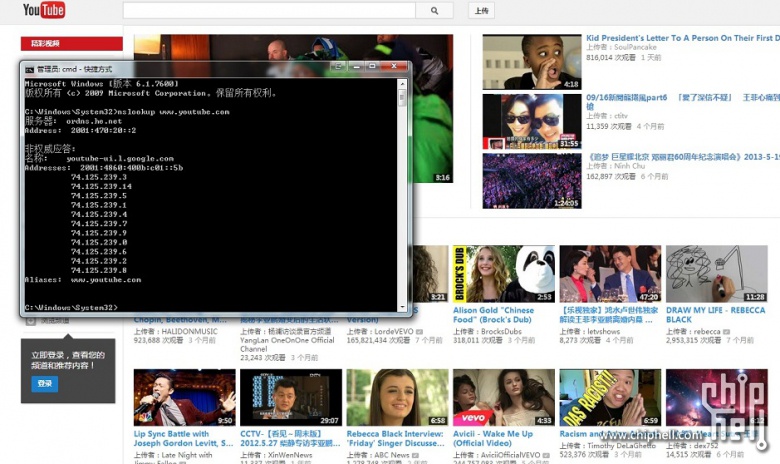
Task: Open the Draw My Life sketch thumbnail
Action: [717, 274]
